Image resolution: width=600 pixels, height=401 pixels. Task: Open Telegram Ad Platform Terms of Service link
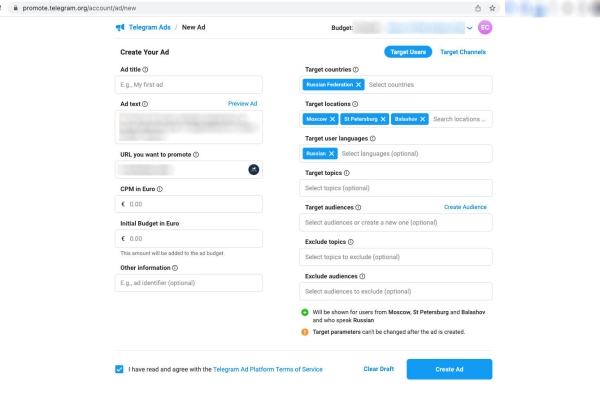[x=268, y=369]
